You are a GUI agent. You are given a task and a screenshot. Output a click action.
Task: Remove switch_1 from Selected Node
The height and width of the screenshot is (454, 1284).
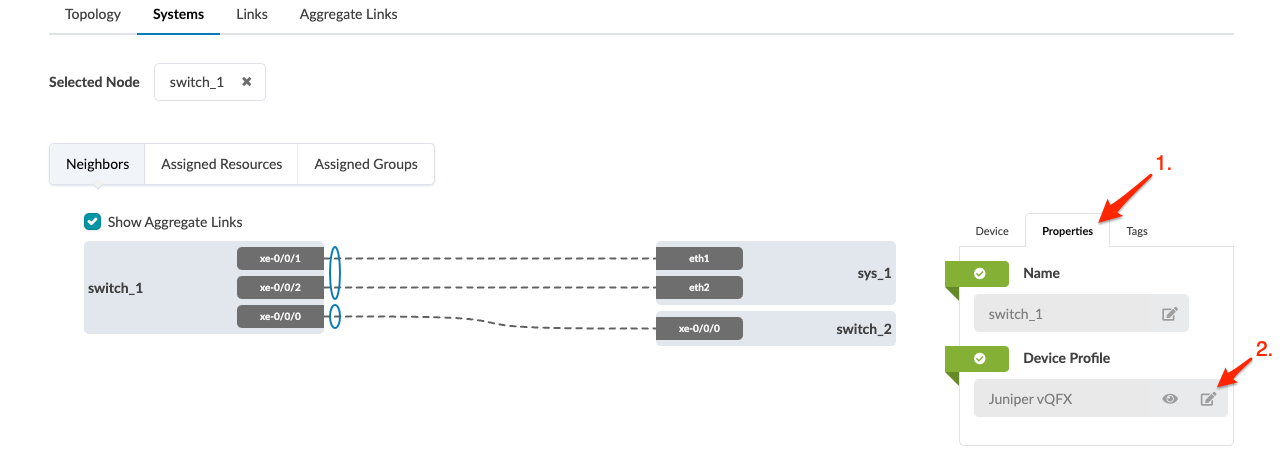246,82
